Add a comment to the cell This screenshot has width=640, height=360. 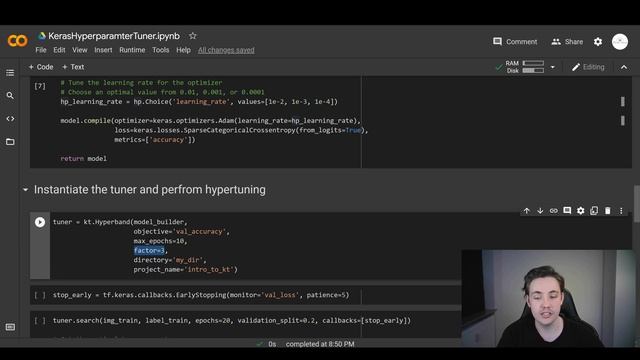[567, 211]
